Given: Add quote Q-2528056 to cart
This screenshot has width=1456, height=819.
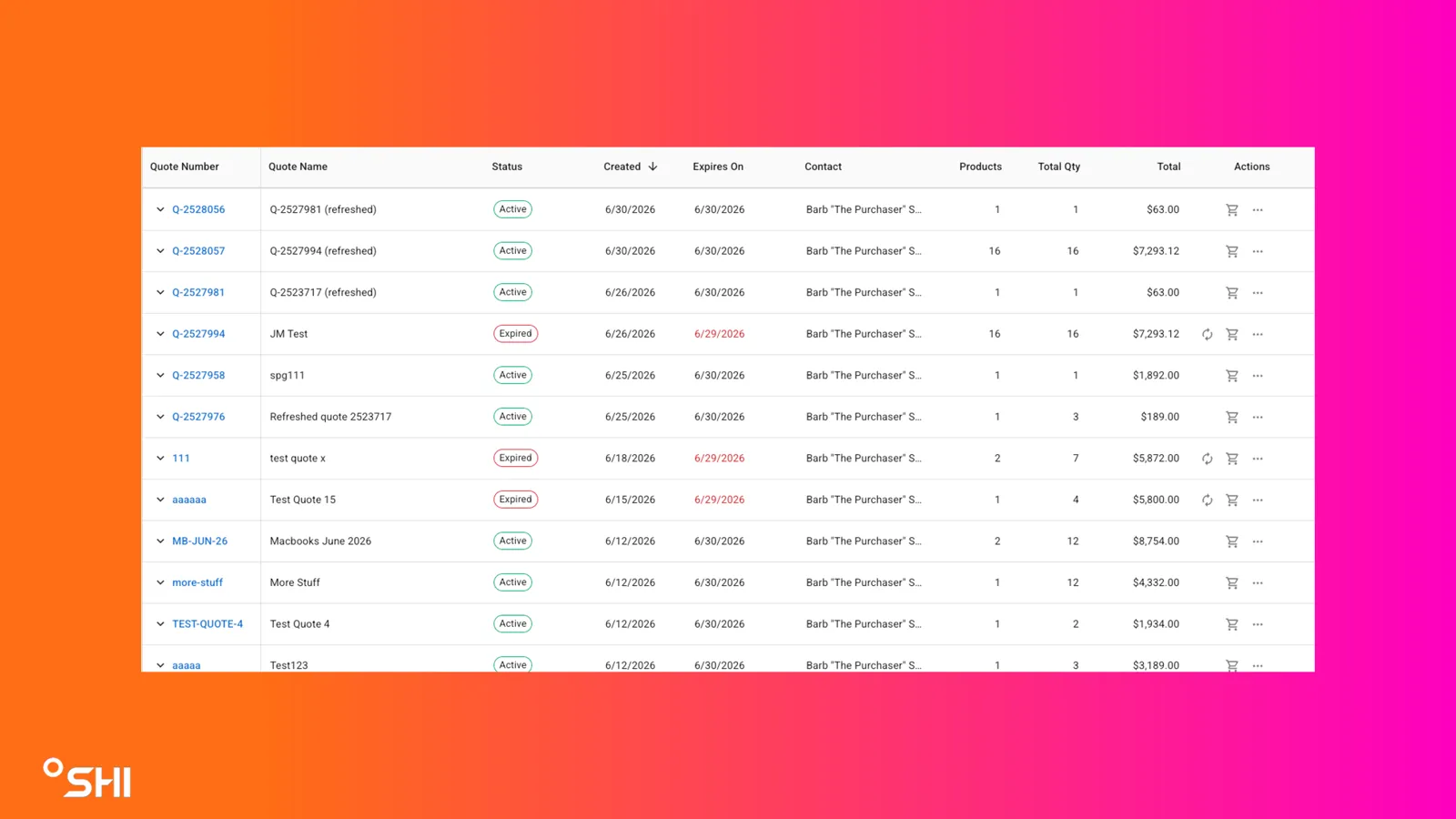Looking at the screenshot, I should click(x=1231, y=209).
